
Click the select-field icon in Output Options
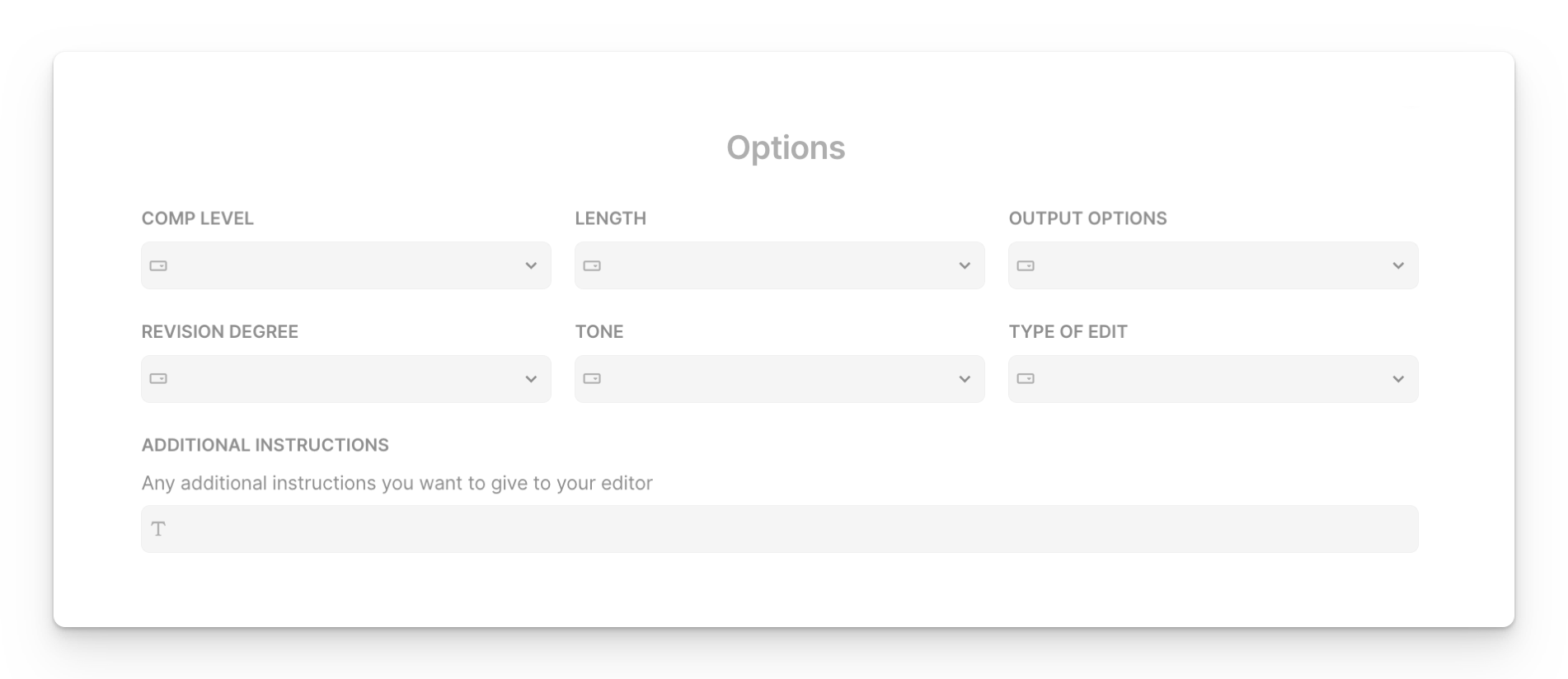tap(1026, 265)
